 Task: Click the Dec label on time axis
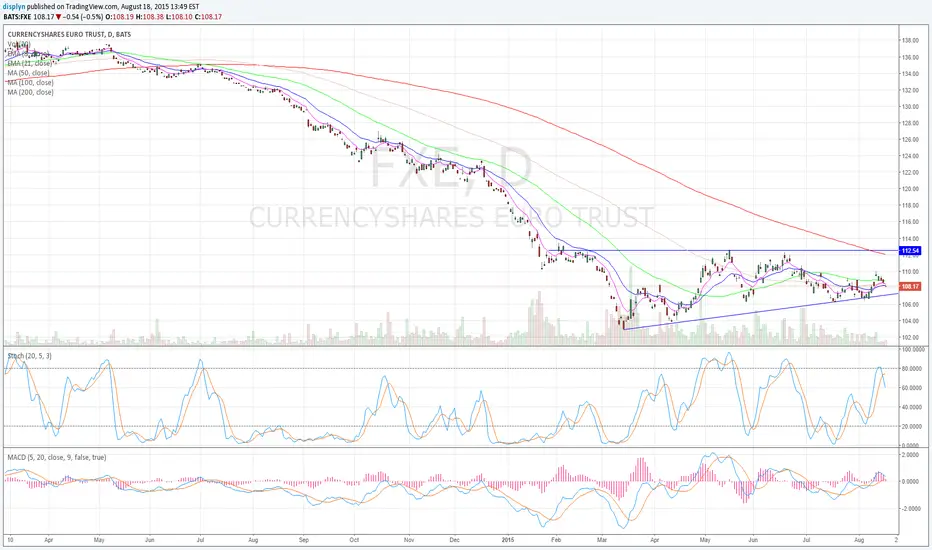[x=455, y=540]
